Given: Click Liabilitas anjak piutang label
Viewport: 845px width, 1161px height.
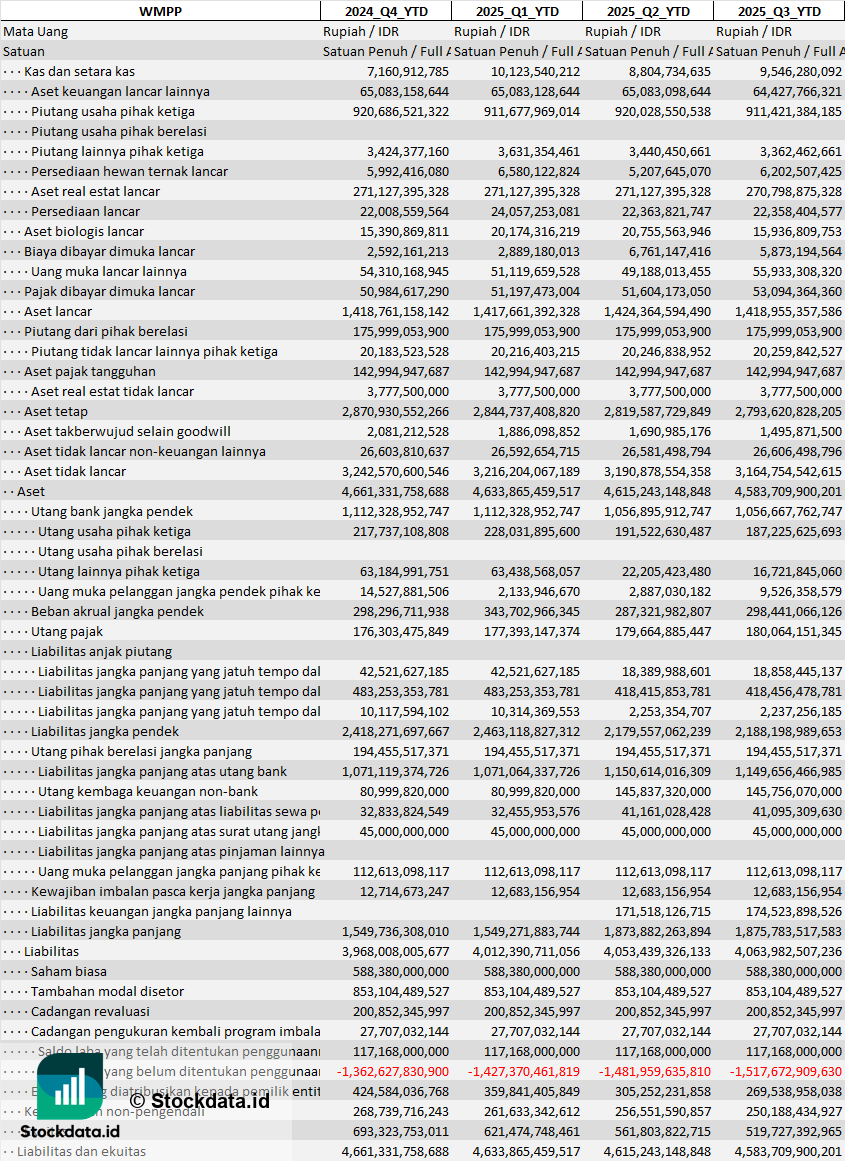Looking at the screenshot, I should click(x=101, y=652).
